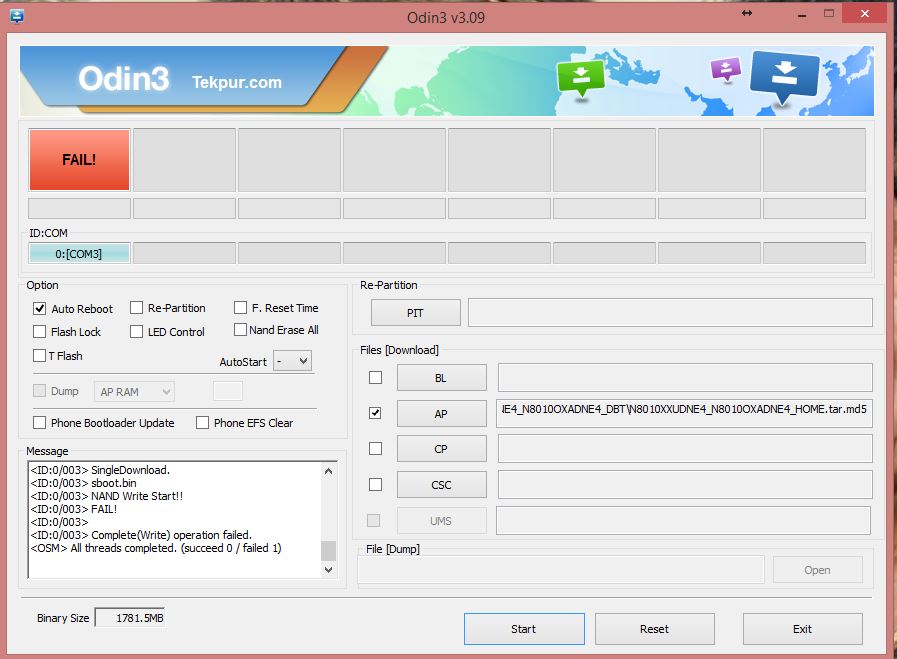Tick the BL file checkbox
This screenshot has width=897, height=659.
(375, 378)
